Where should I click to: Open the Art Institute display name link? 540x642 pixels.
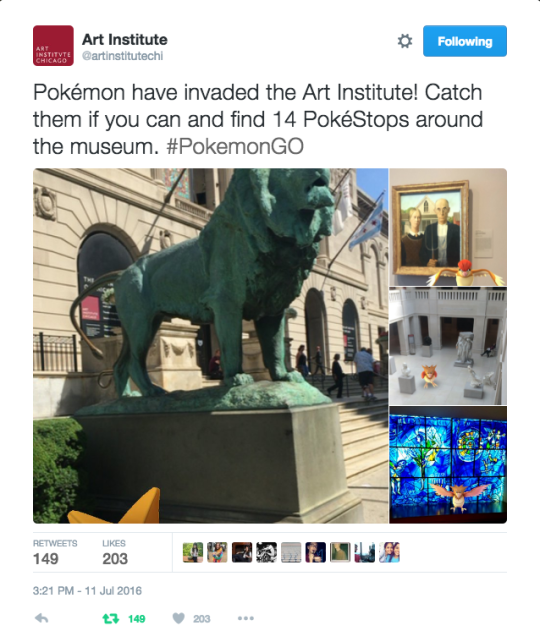click(x=125, y=39)
